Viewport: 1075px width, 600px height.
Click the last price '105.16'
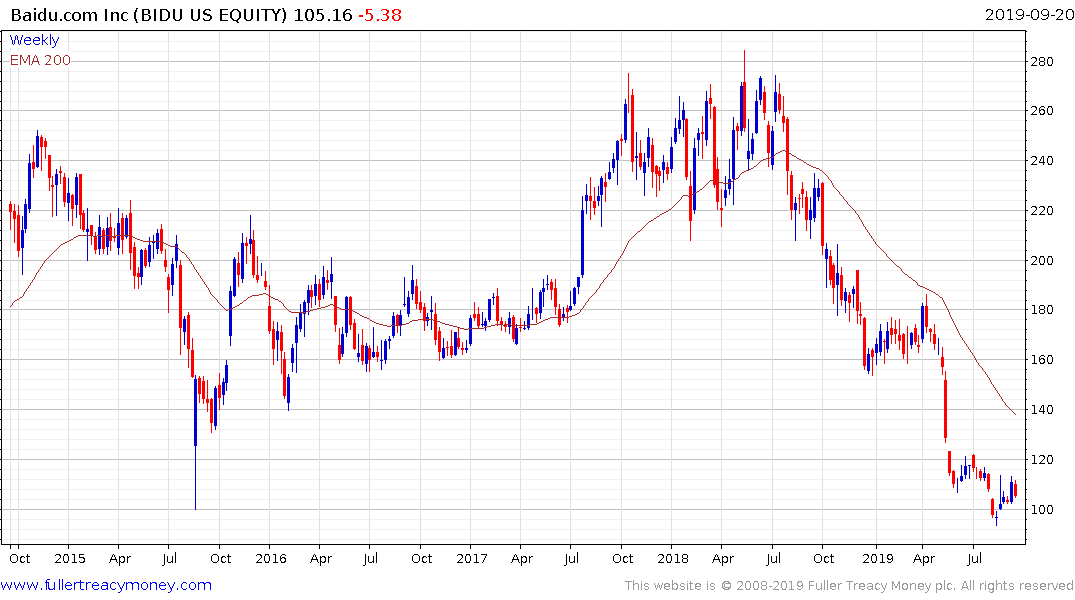click(323, 15)
